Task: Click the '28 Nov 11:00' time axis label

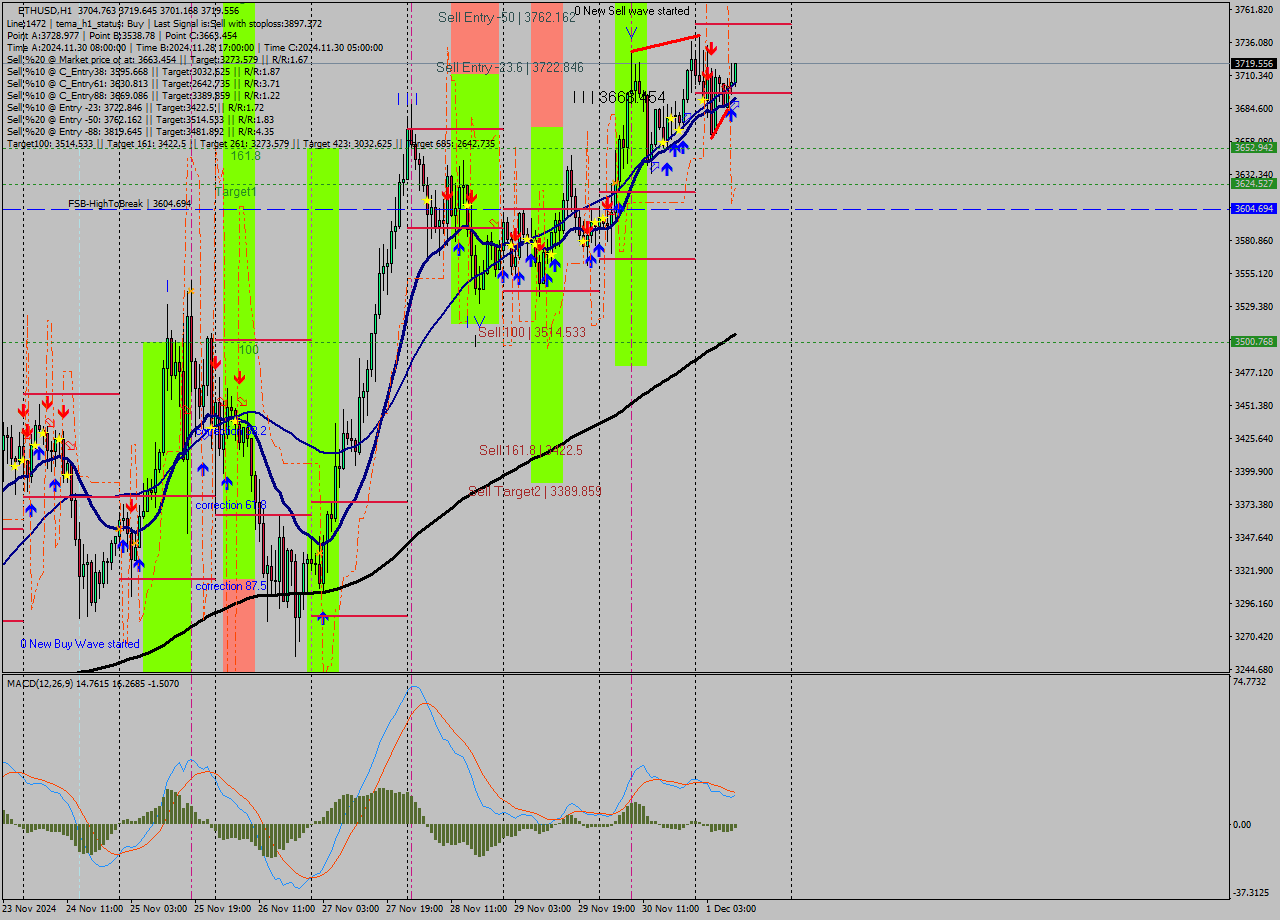Action: point(478,909)
